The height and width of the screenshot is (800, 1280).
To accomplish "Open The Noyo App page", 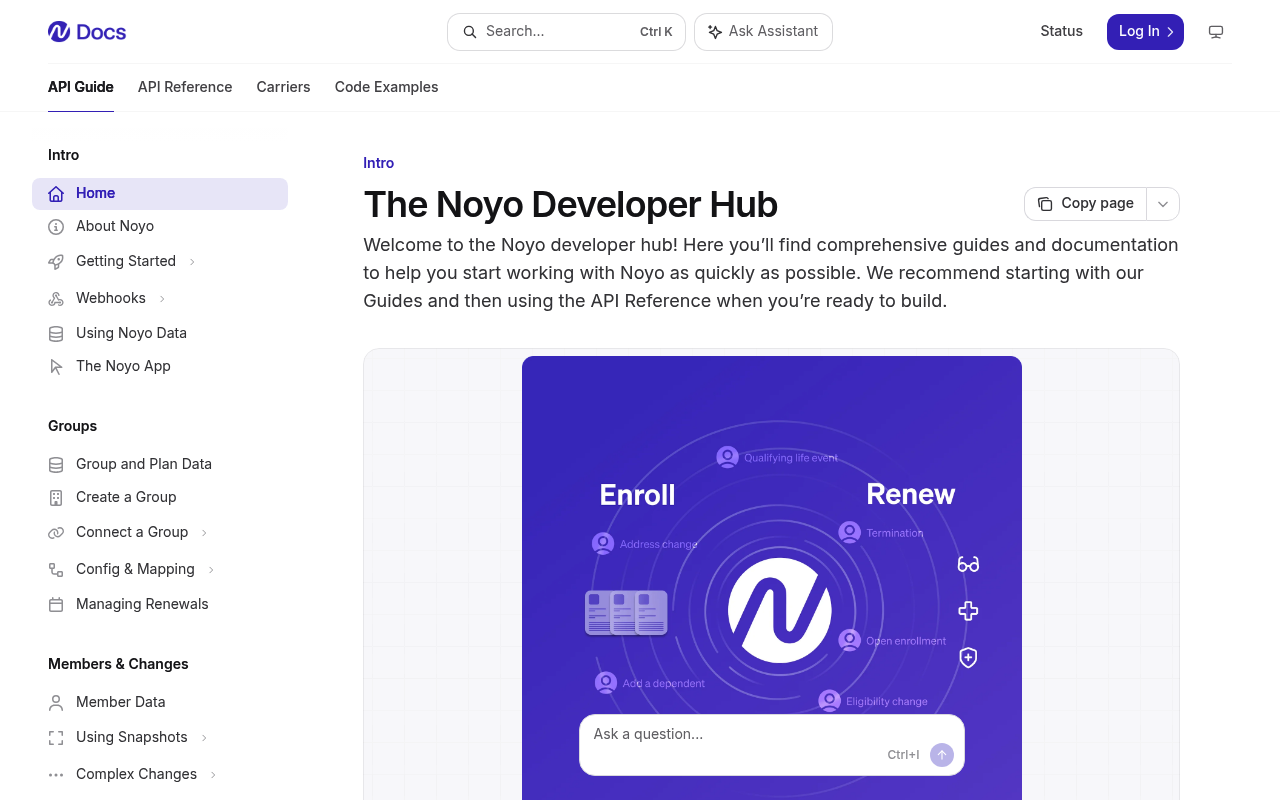I will click(x=160, y=367).
